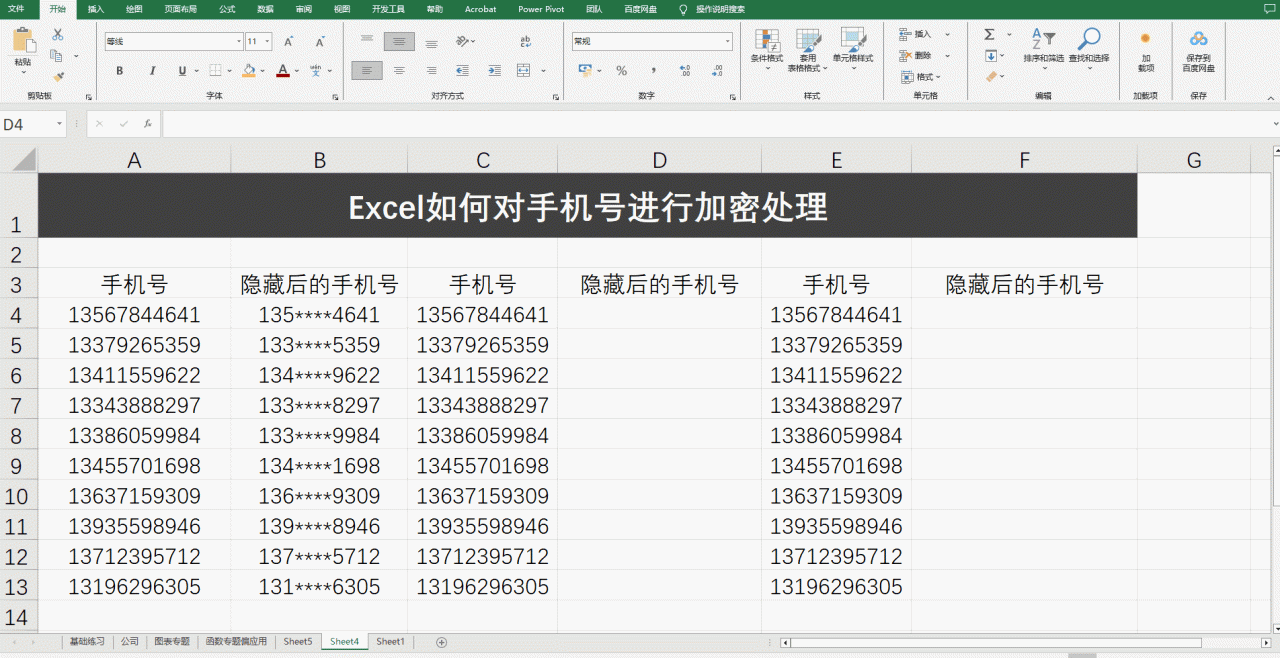Toggle Bold formatting
1280x658 pixels.
click(x=120, y=71)
